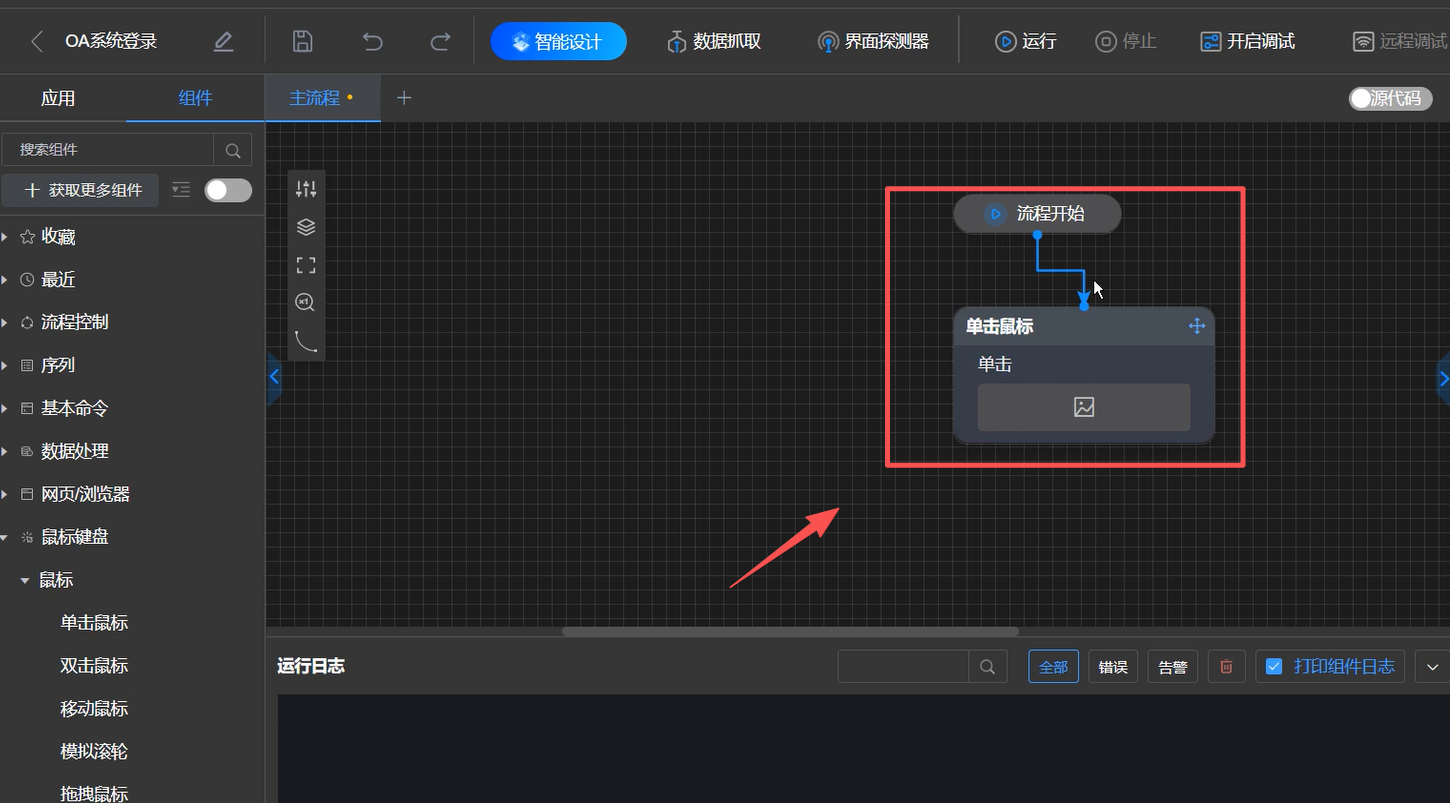The height and width of the screenshot is (803, 1450).
Task: Click the save floppy disk icon
Action: [x=302, y=41]
